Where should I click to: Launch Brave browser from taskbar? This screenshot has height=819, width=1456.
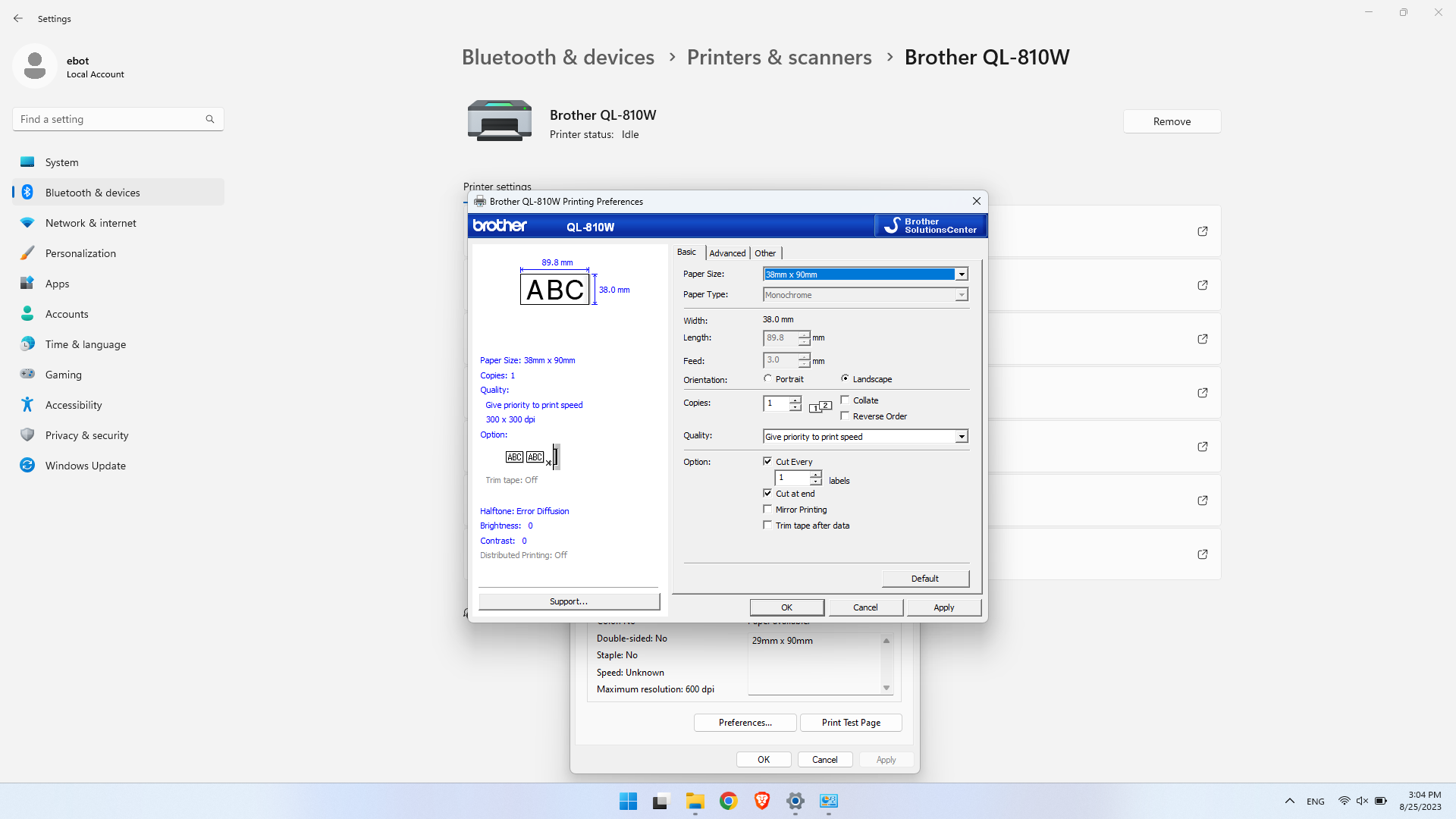point(762,801)
